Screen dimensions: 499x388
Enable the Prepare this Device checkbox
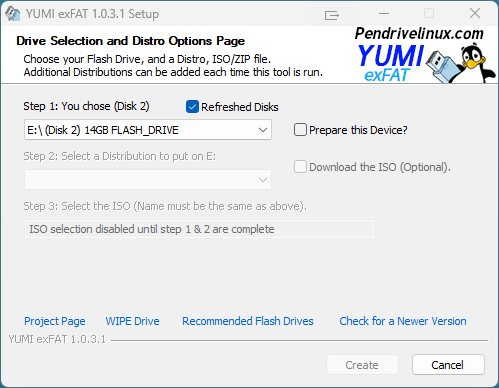coord(300,130)
